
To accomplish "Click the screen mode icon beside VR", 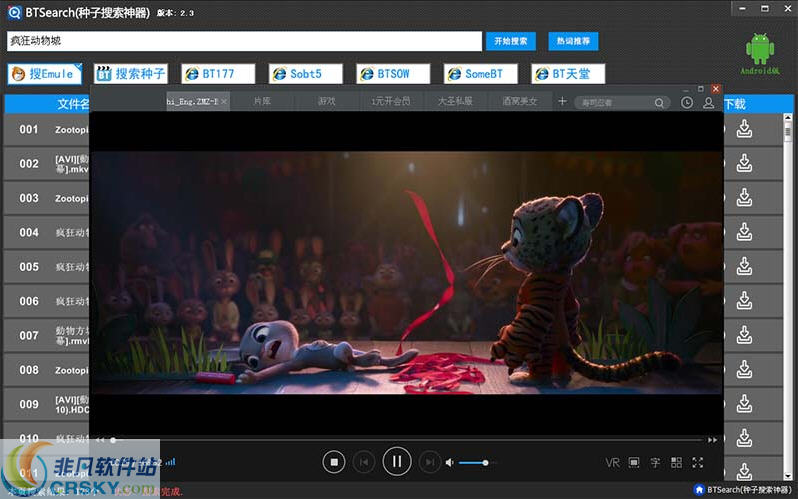I will point(634,463).
